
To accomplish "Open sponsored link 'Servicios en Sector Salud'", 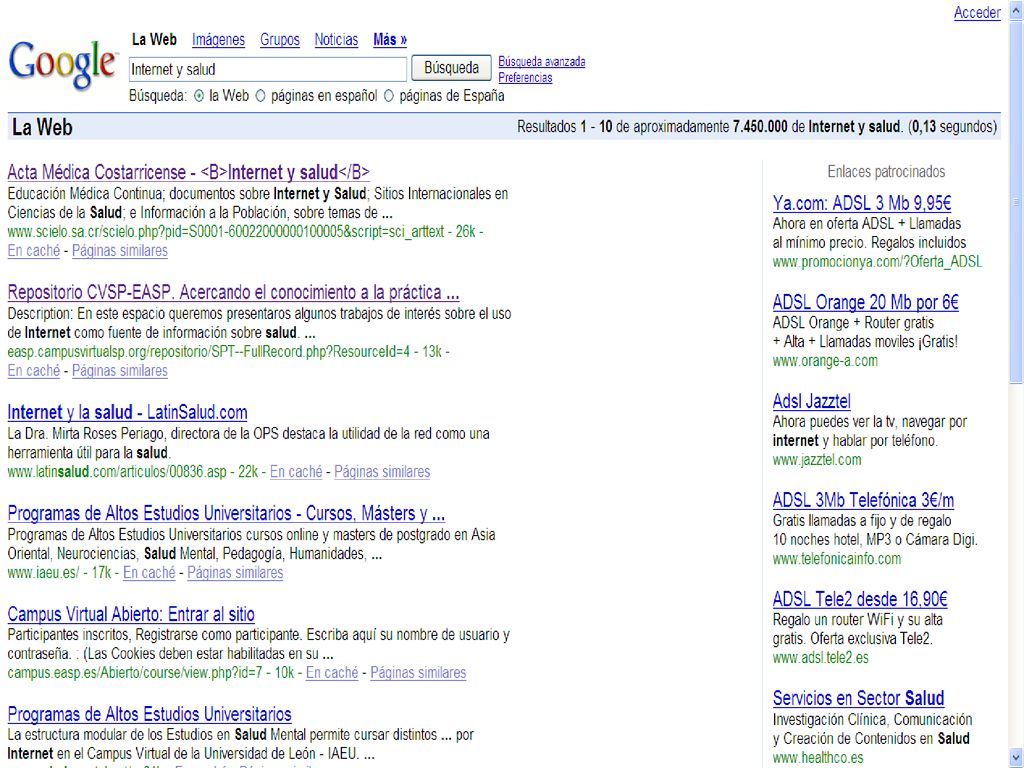I will coord(858,699).
